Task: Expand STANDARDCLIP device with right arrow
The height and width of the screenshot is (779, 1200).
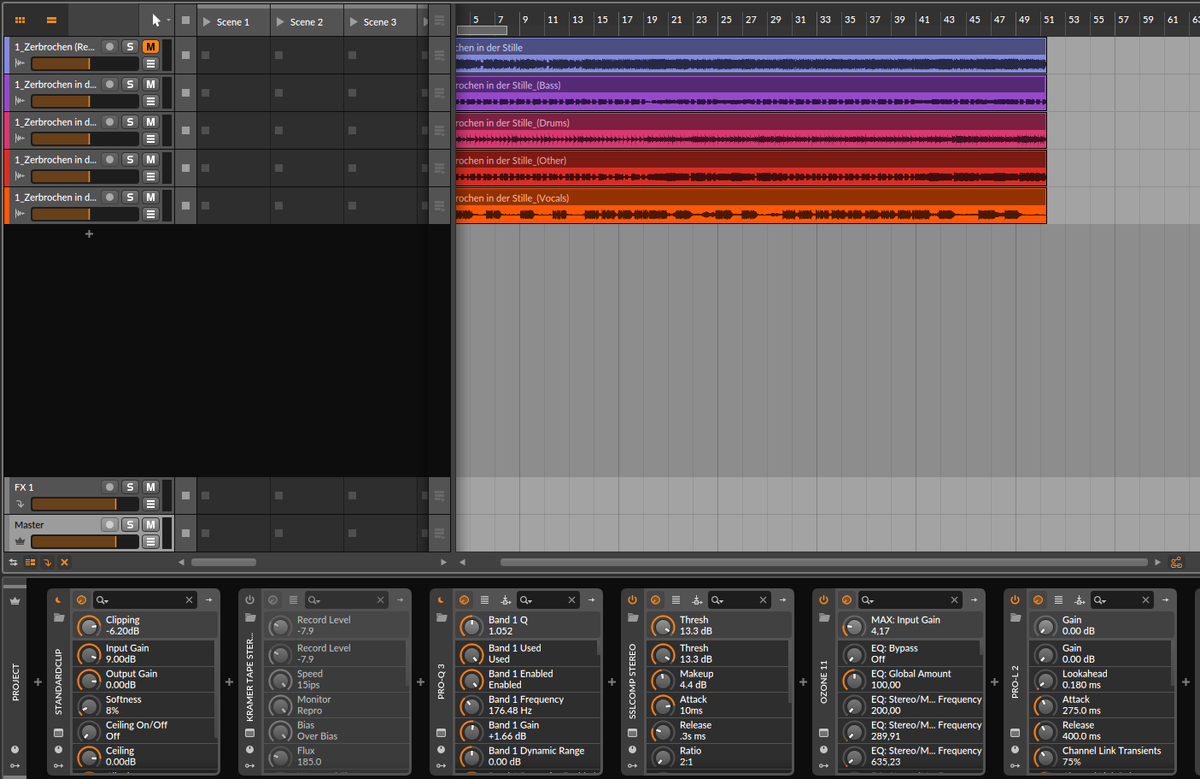Action: pos(209,600)
